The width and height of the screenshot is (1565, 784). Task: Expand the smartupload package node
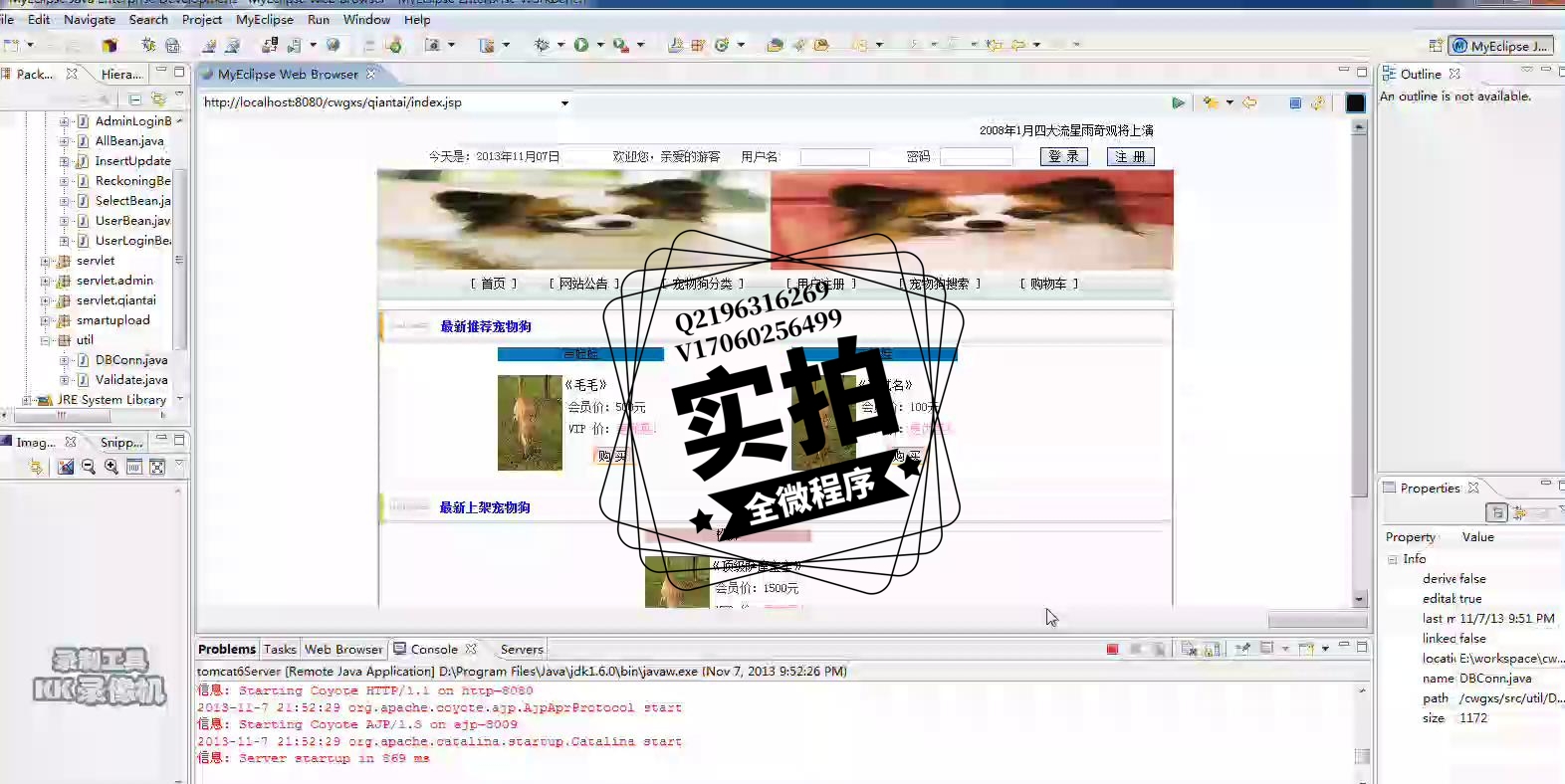pyautogui.click(x=45, y=320)
